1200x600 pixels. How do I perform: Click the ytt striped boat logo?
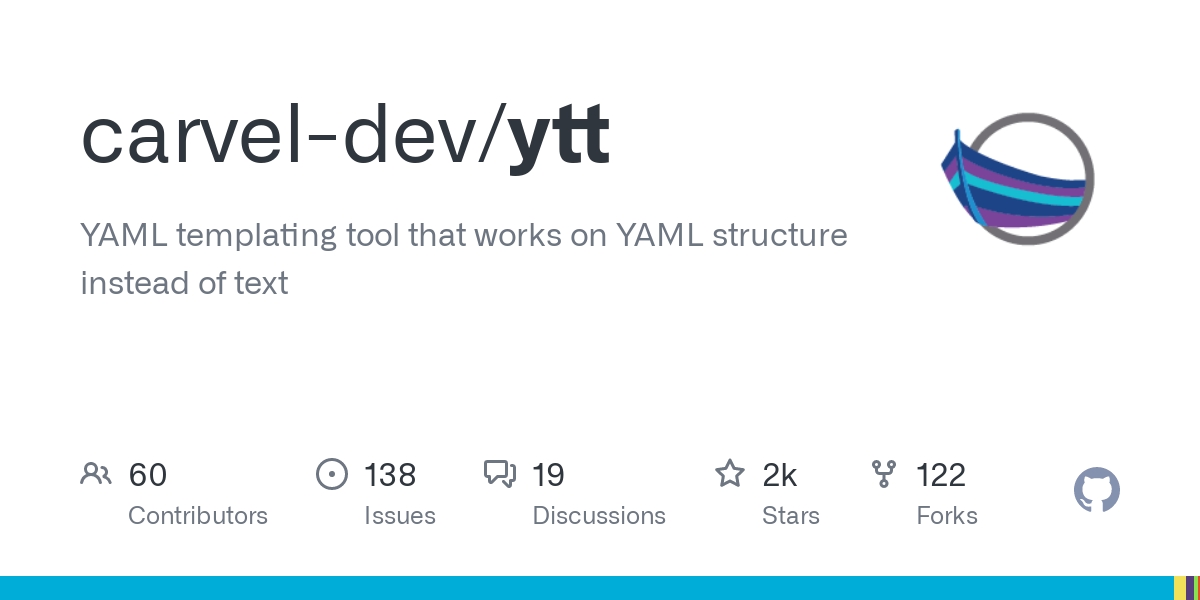(1017, 179)
